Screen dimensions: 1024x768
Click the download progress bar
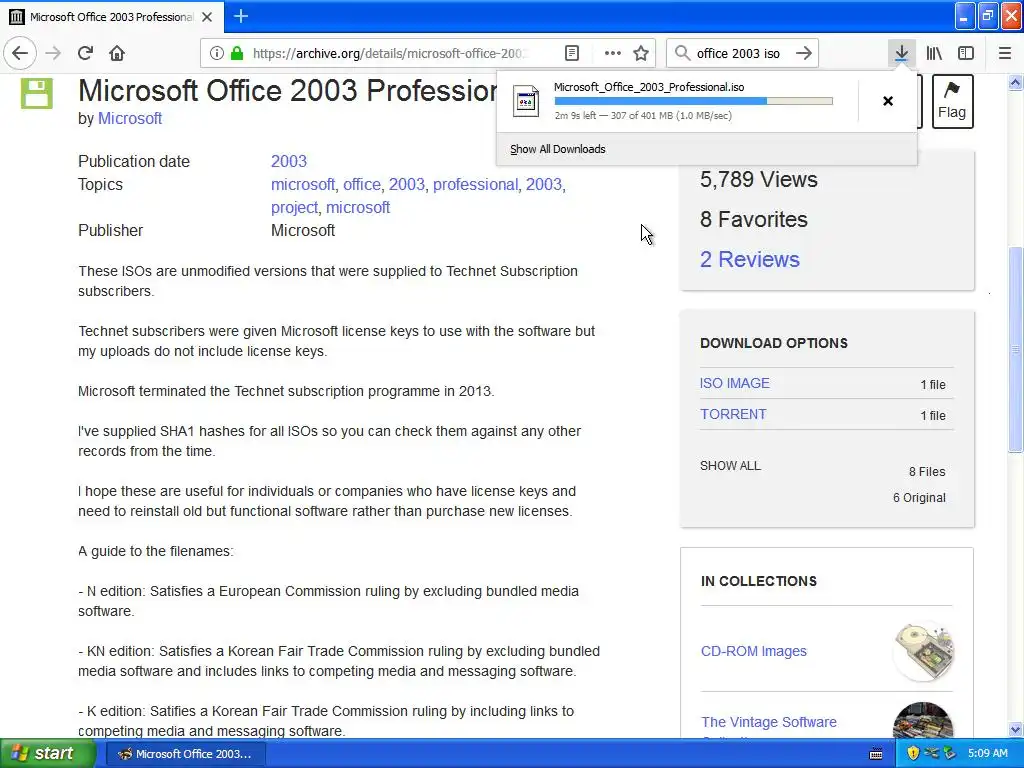tap(694, 101)
